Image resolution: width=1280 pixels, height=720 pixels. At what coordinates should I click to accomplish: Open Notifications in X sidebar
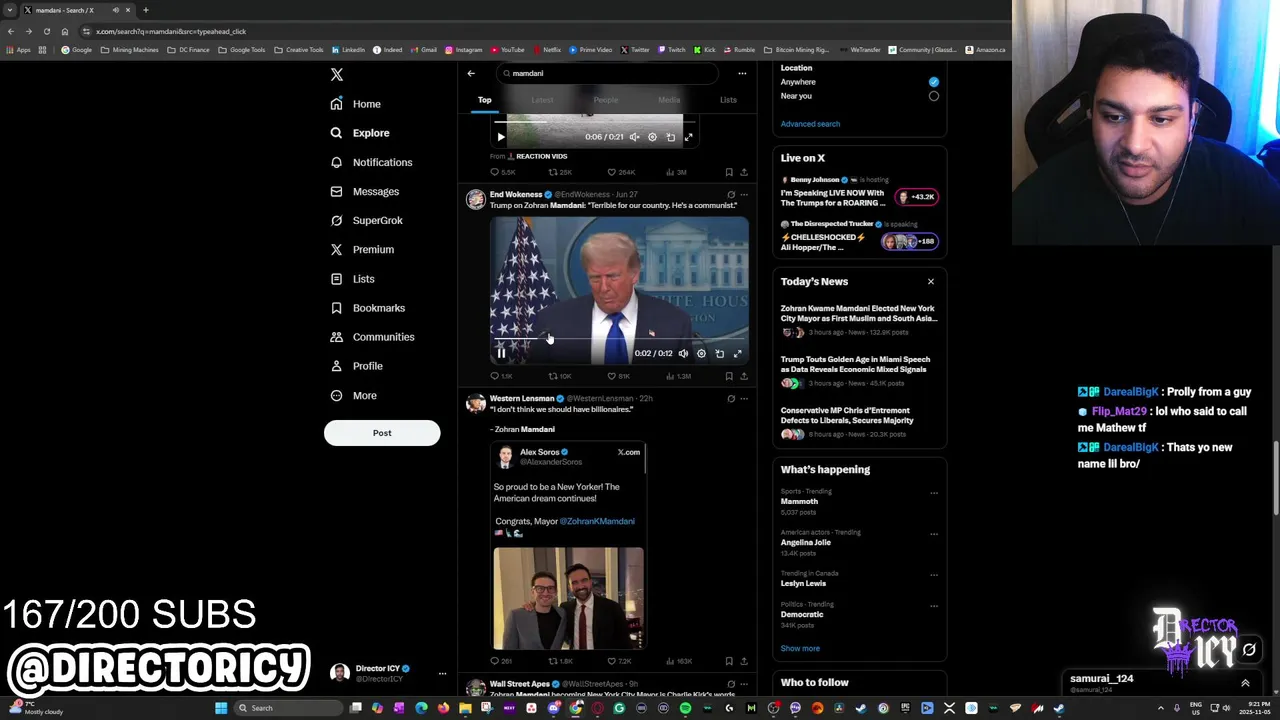coord(371,162)
